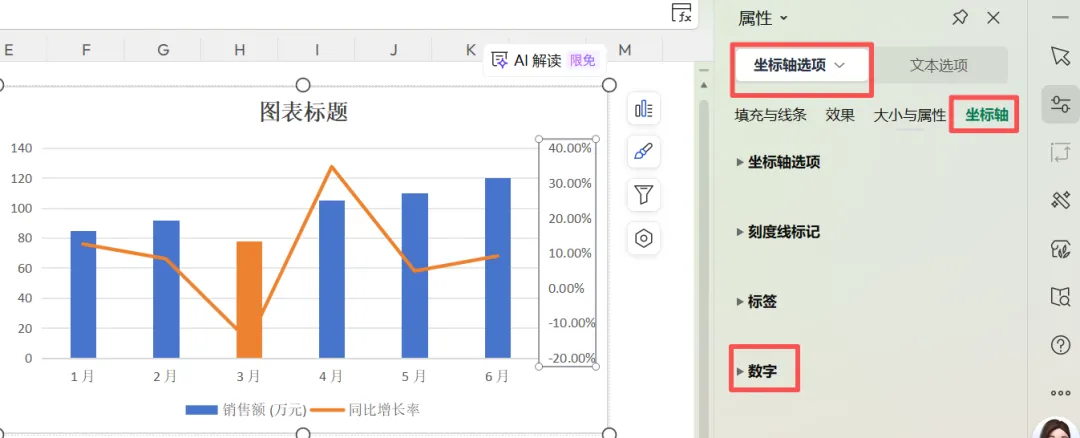Close the 属性 panel
The height and width of the screenshot is (438, 1080).
(993, 19)
